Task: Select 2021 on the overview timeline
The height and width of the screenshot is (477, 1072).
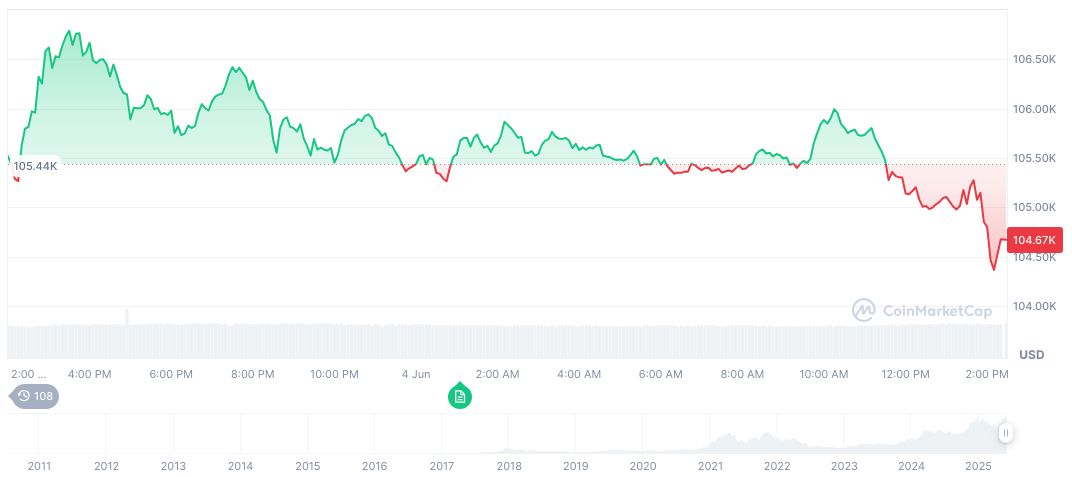Action: [710, 466]
